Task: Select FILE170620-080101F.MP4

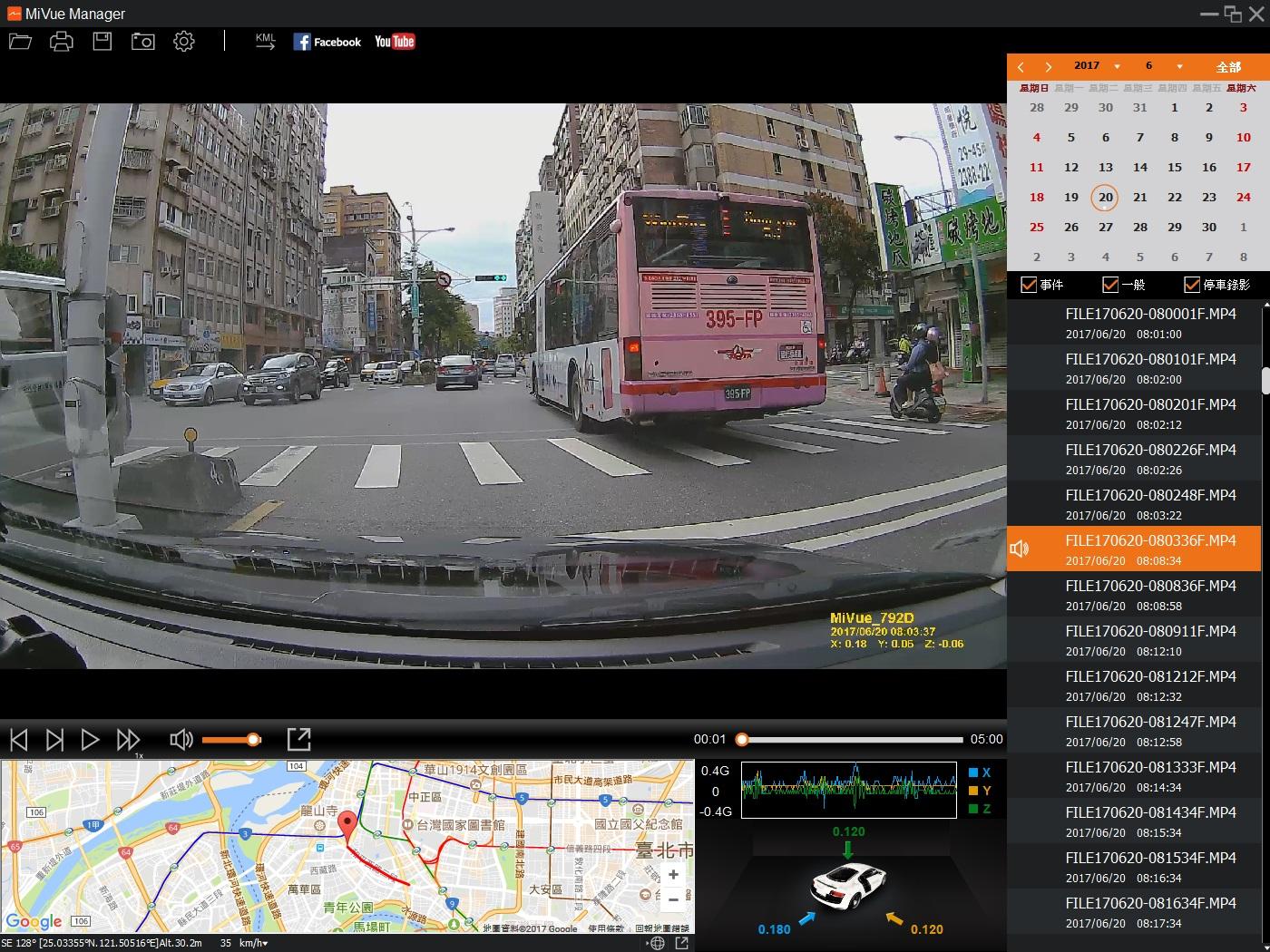Action: pyautogui.click(x=1134, y=368)
